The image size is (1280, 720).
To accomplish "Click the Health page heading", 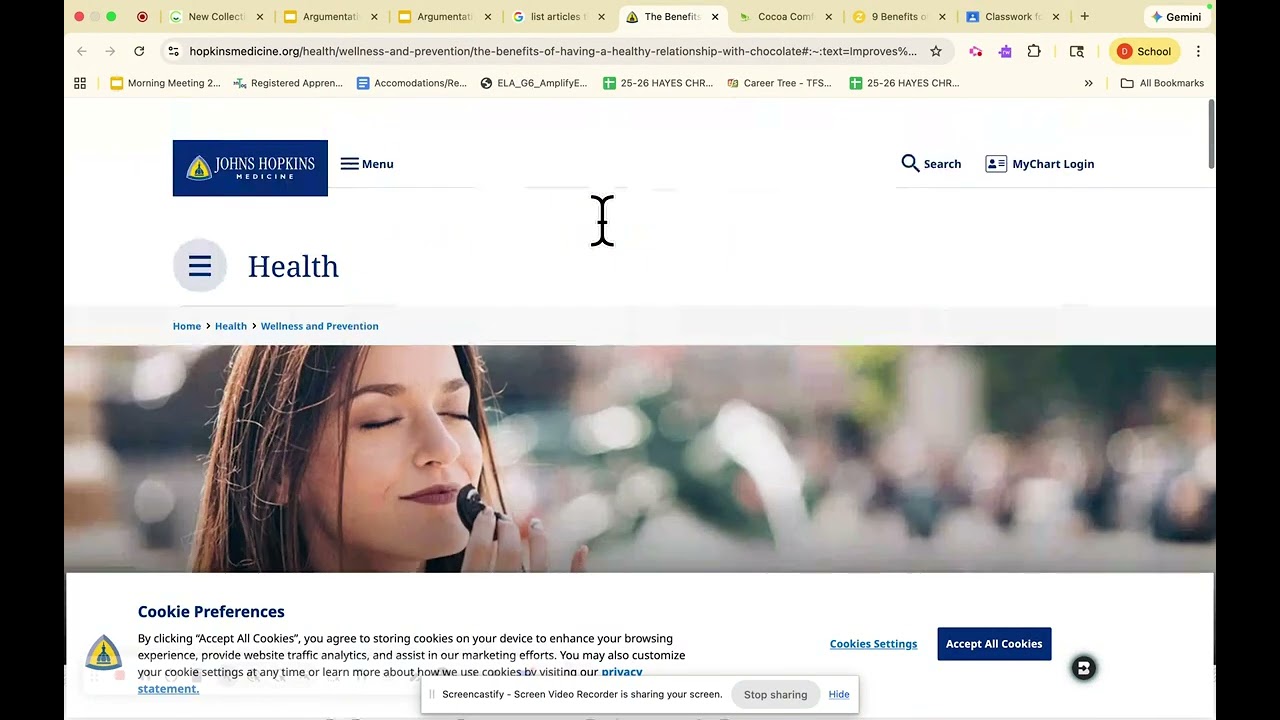I will pos(293,266).
